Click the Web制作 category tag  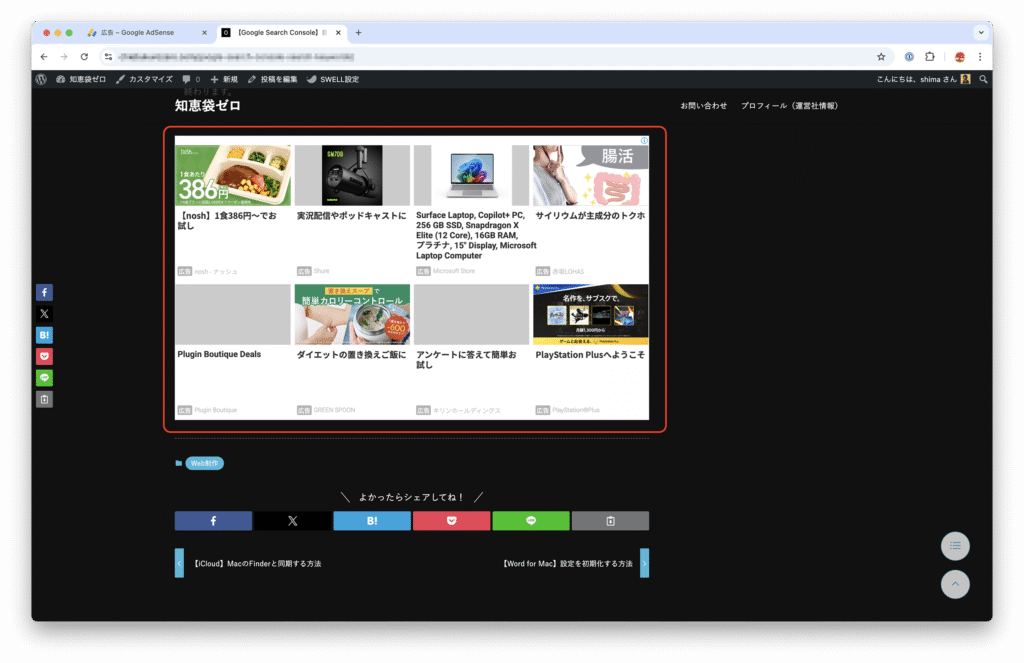(204, 463)
